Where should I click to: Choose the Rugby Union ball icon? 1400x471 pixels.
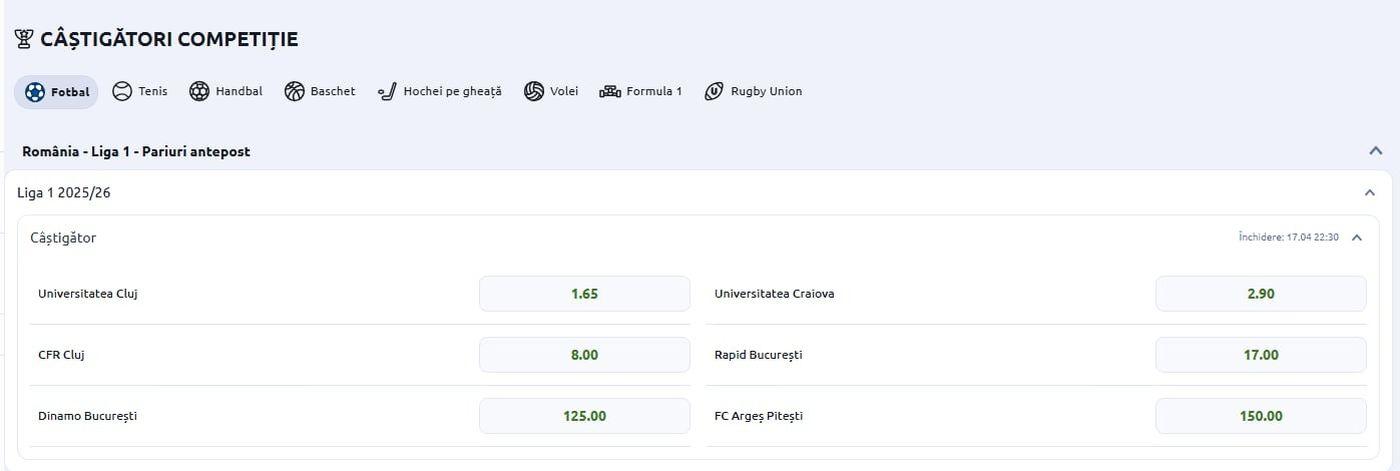pos(714,92)
